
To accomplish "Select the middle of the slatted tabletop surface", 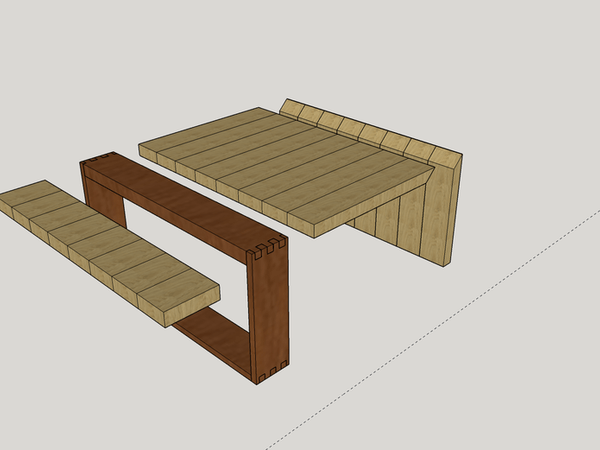I will click(285, 165).
